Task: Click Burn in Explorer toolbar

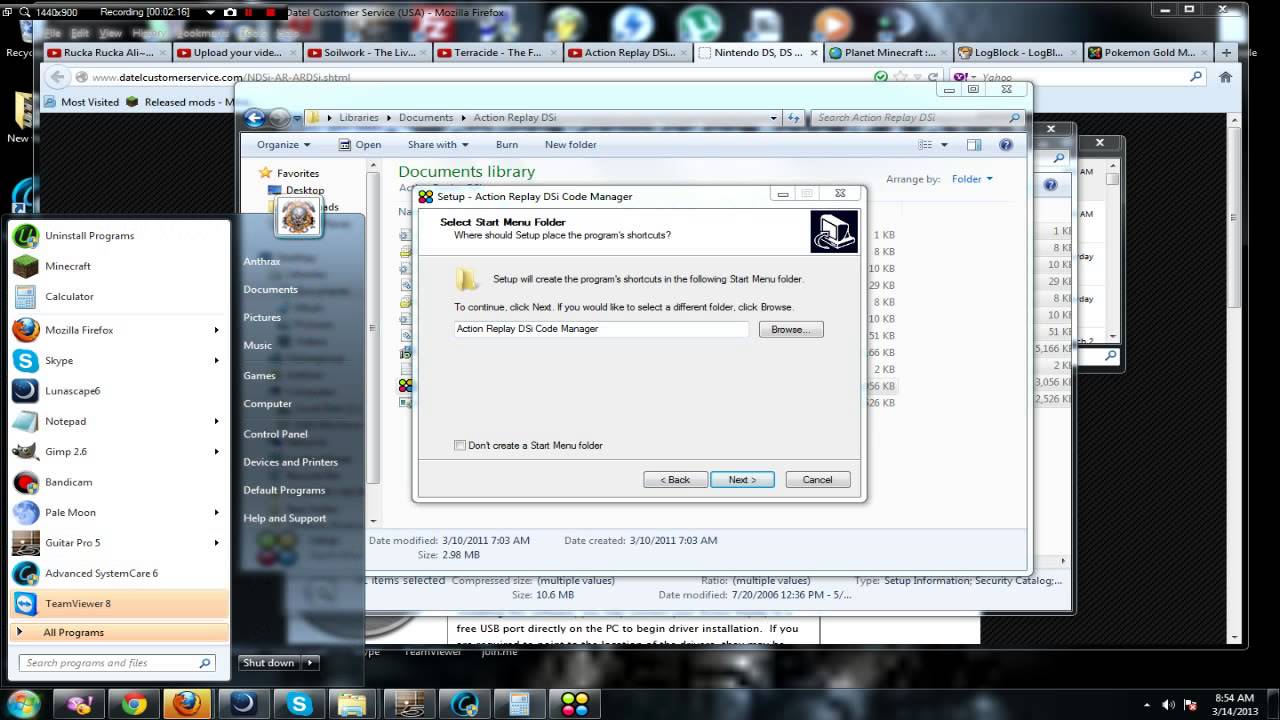Action: [507, 145]
